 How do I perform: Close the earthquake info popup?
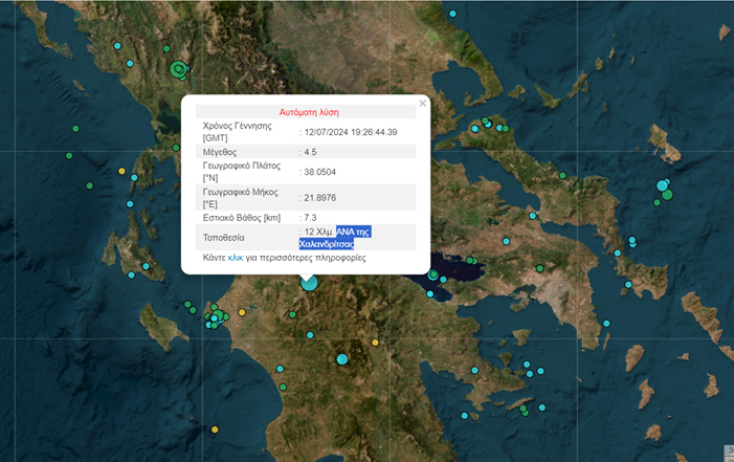(422, 103)
